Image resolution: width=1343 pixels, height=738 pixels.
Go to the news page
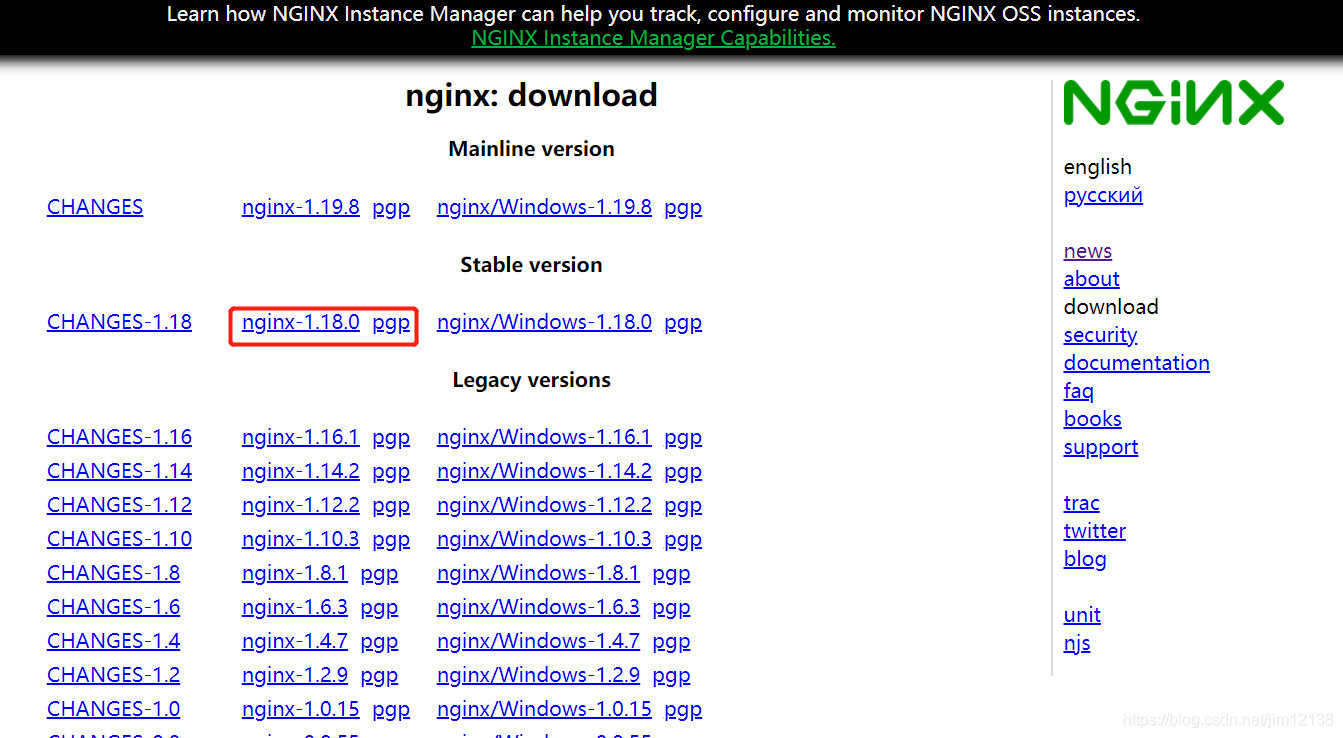click(1088, 251)
